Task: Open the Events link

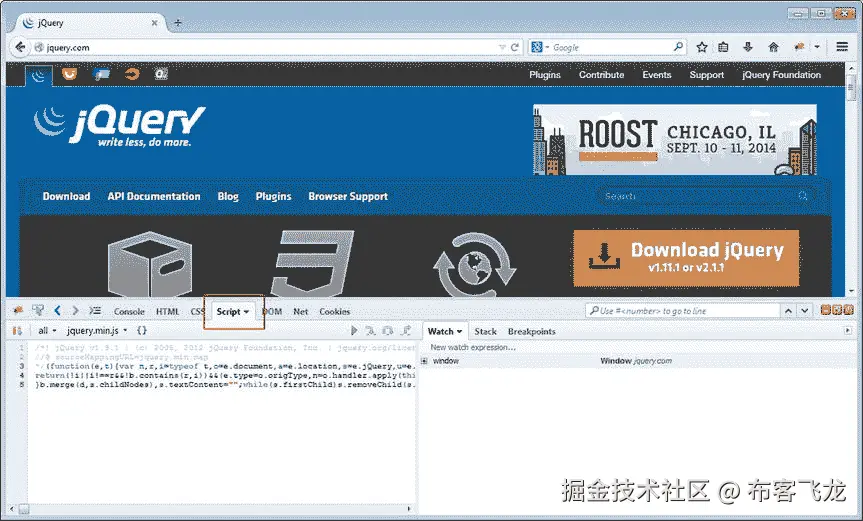Action: (x=657, y=75)
